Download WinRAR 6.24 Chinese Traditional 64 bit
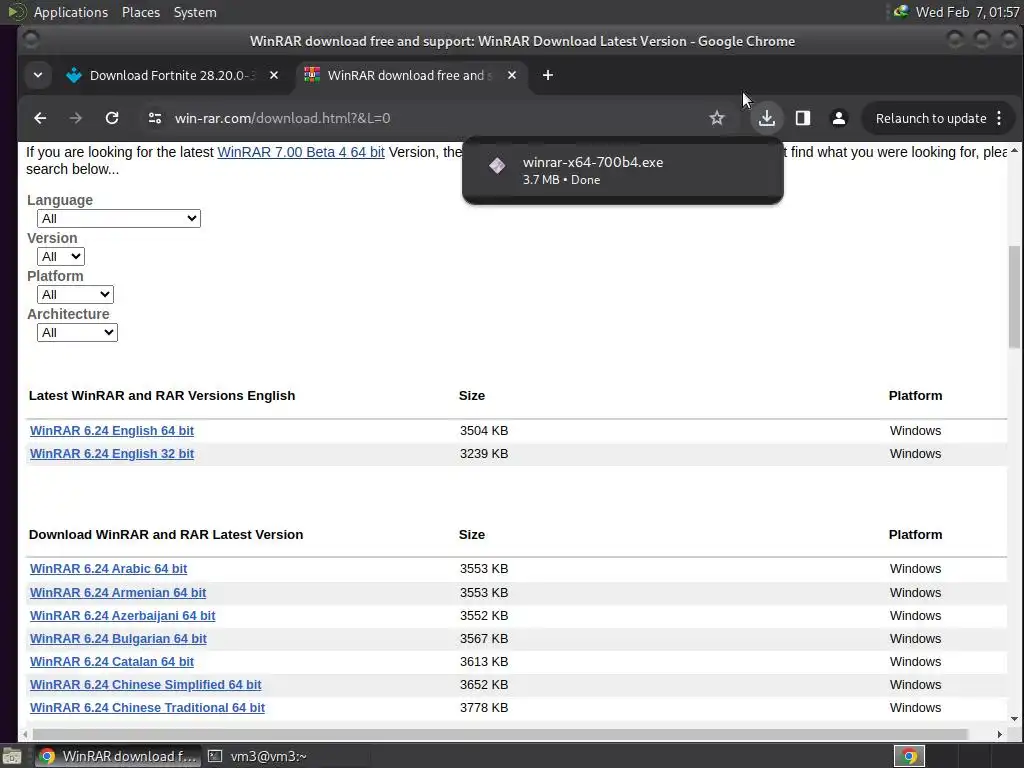Screen dimensions: 1024x768 [148, 707]
